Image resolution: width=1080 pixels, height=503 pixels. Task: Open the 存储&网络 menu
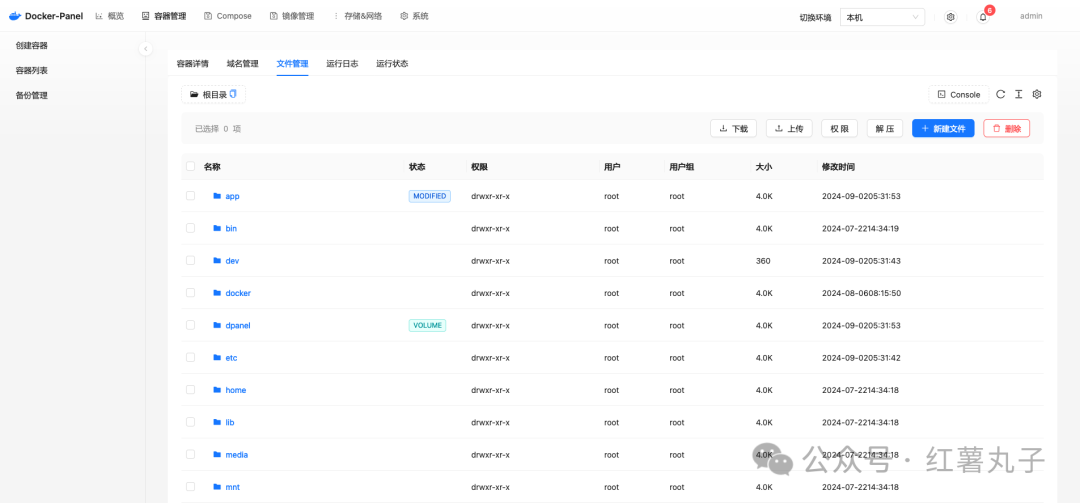coord(357,16)
